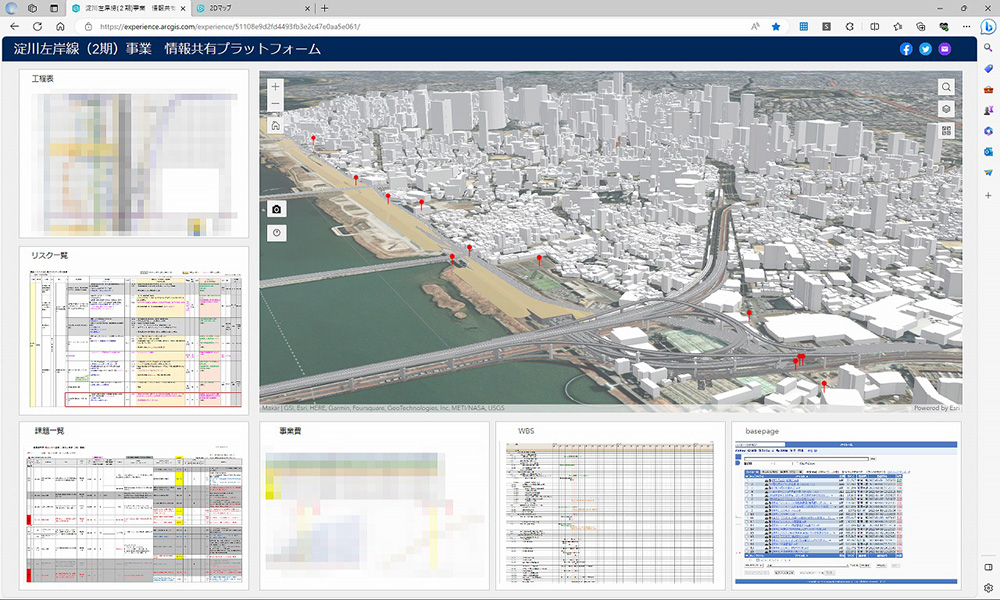Click the round clock widget below camera

[x=276, y=233]
